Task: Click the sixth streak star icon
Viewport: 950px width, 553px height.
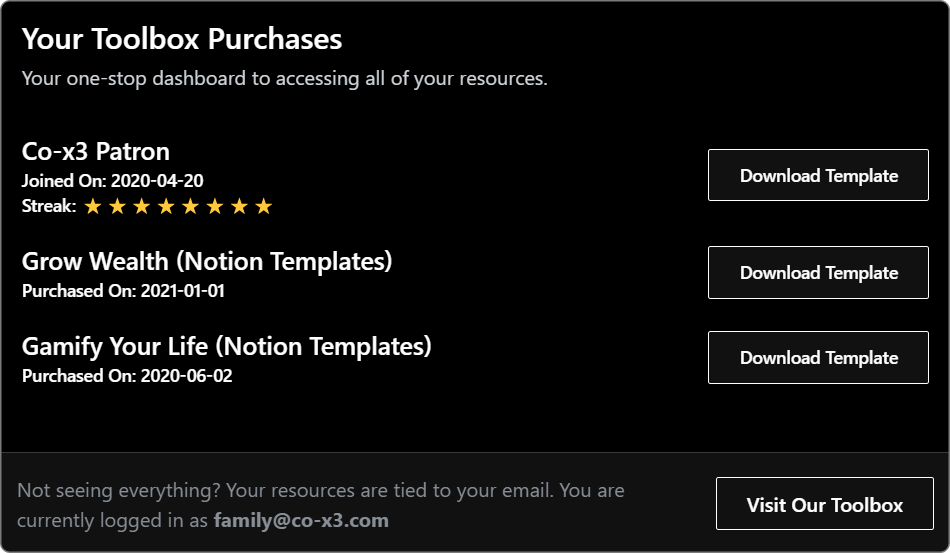Action: click(215, 207)
